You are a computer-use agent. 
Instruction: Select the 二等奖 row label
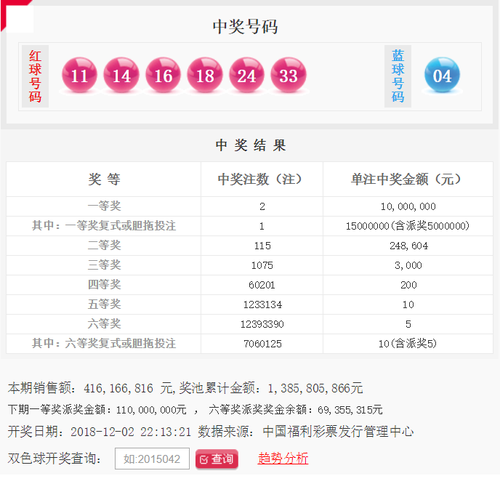(x=104, y=245)
